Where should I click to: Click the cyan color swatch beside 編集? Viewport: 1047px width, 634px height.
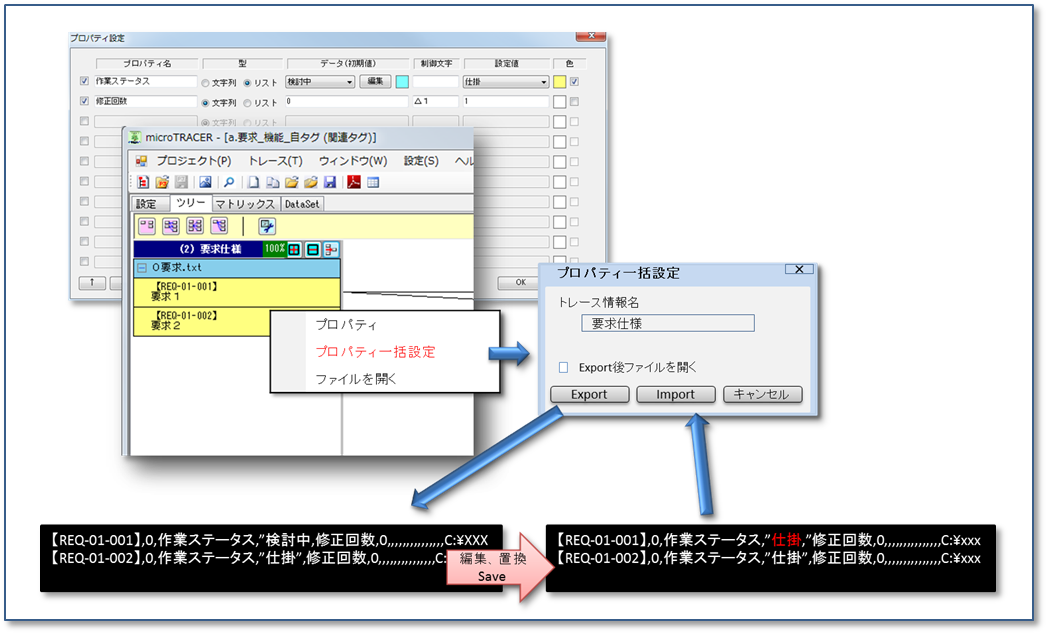(x=402, y=82)
